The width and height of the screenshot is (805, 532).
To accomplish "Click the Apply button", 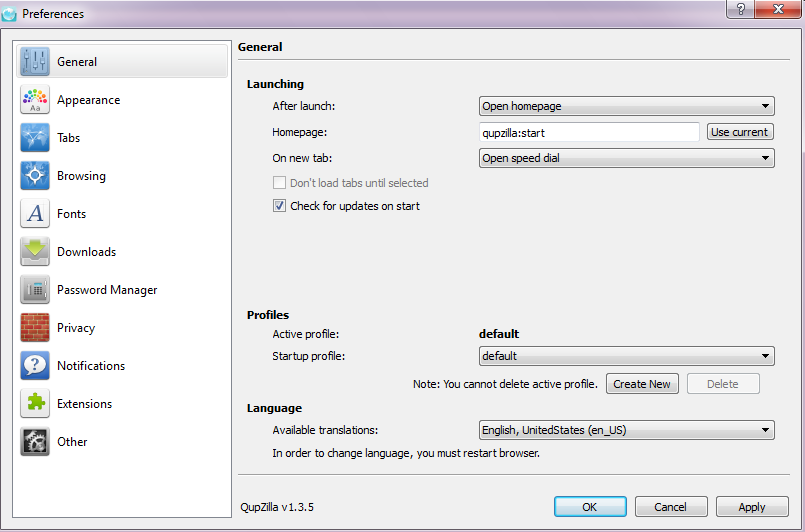I will (x=752, y=507).
